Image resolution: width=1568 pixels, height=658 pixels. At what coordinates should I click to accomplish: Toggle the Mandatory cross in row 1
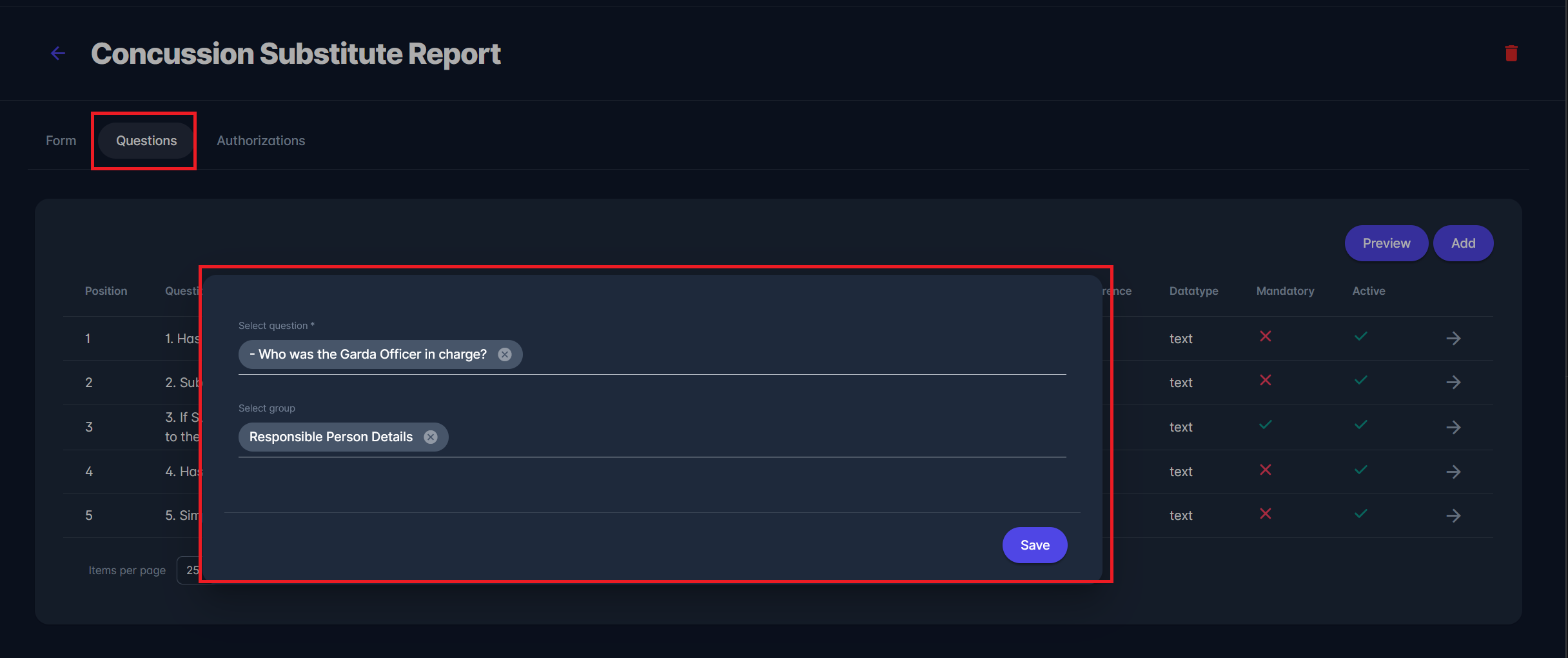point(1266,336)
